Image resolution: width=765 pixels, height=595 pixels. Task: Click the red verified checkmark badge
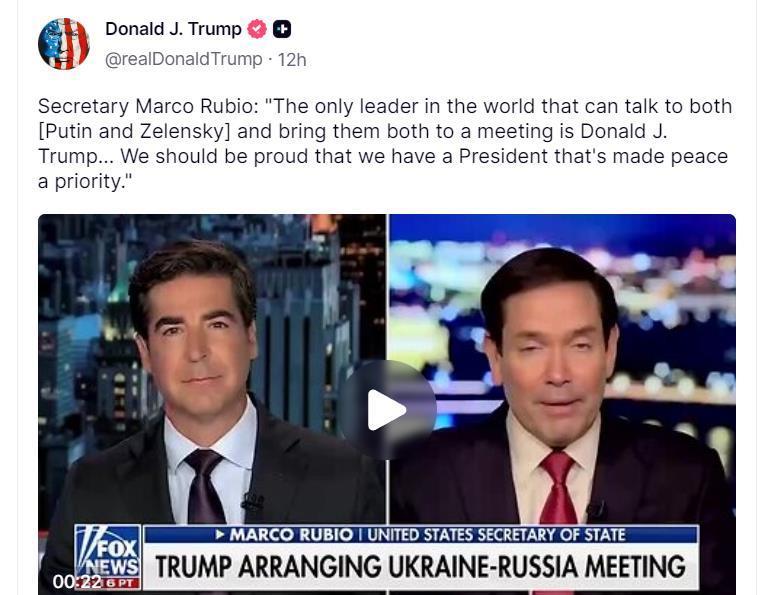point(257,29)
